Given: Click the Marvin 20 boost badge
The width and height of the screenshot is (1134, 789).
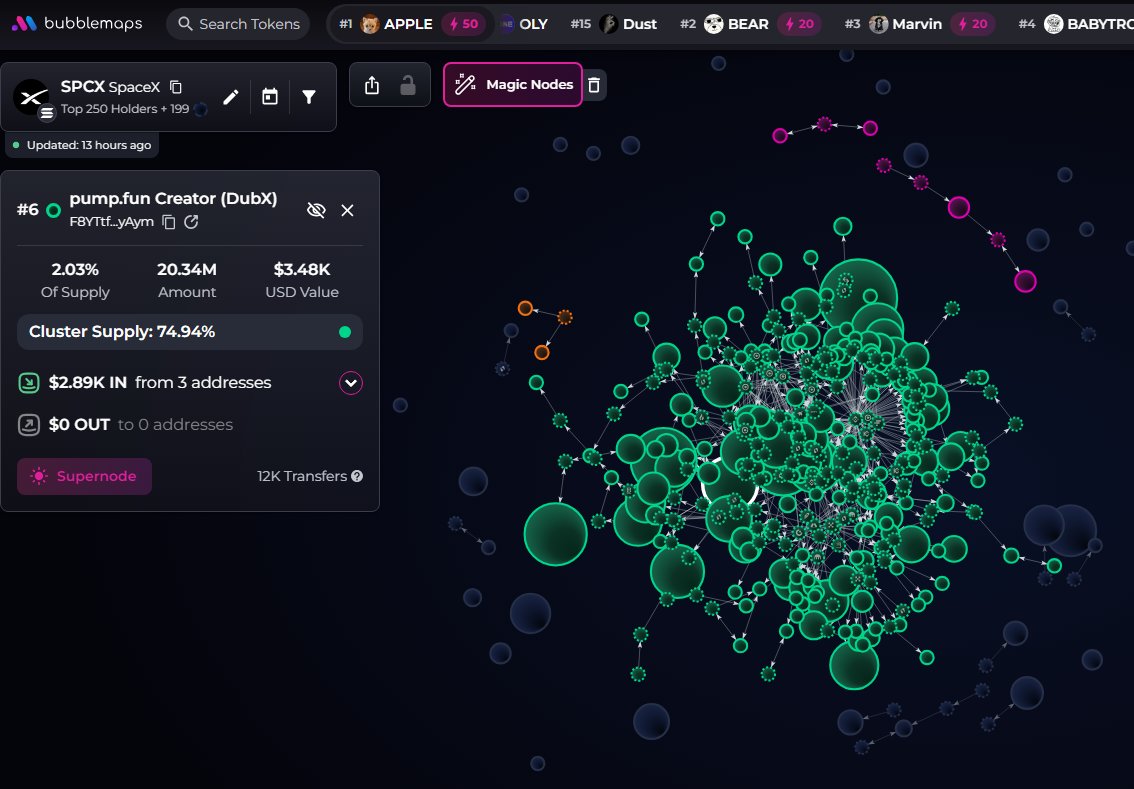Looking at the screenshot, I should click(973, 24).
